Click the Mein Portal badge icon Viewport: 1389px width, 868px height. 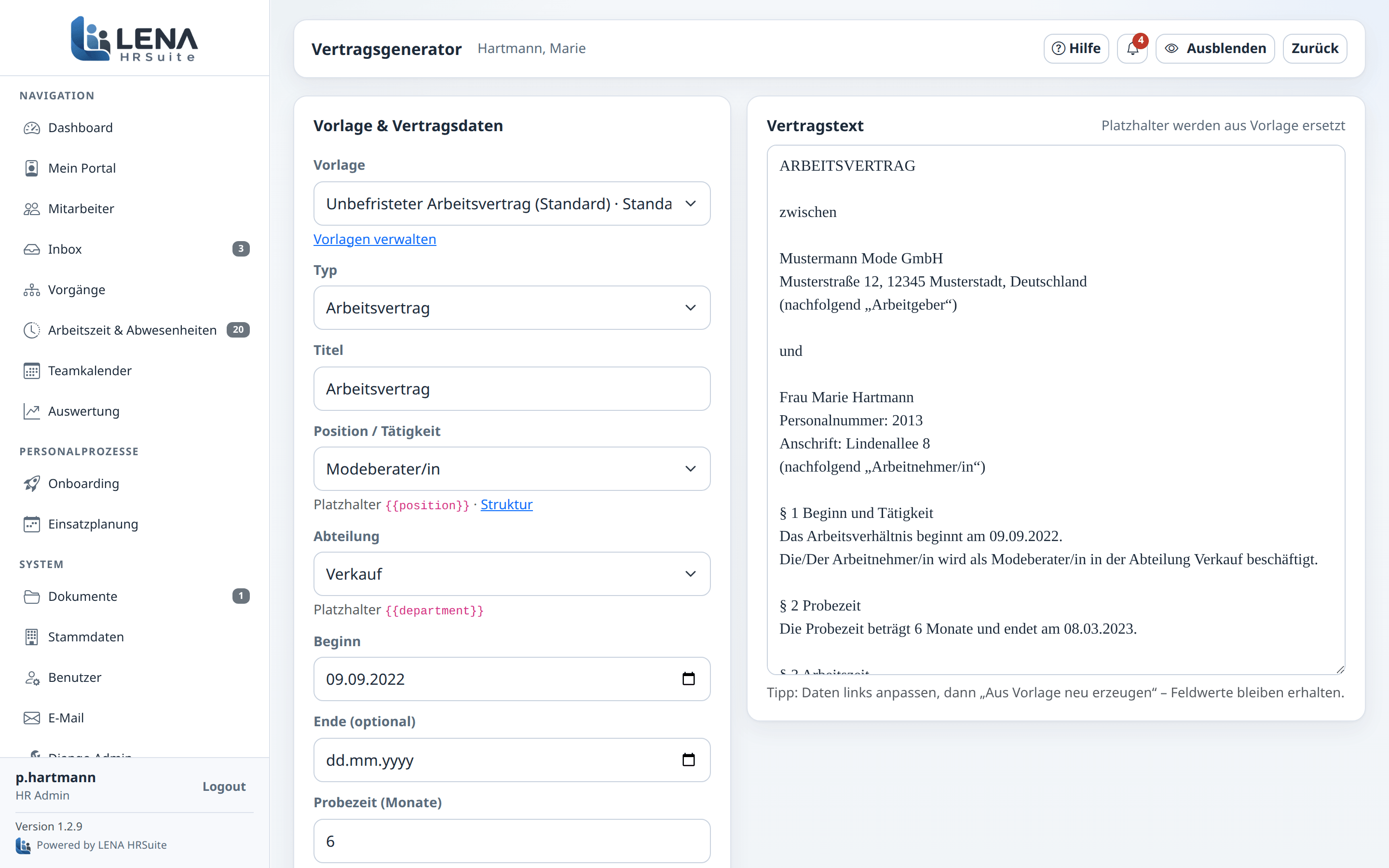31,168
